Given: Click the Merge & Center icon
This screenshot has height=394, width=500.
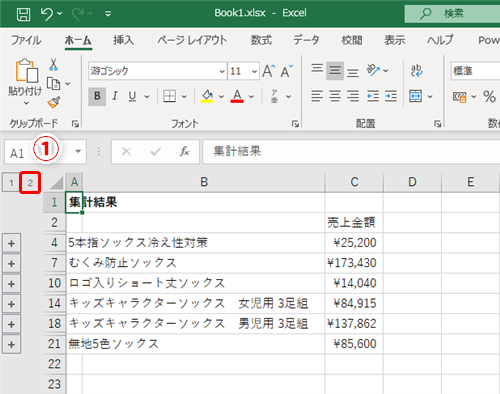Looking at the screenshot, I should point(415,96).
